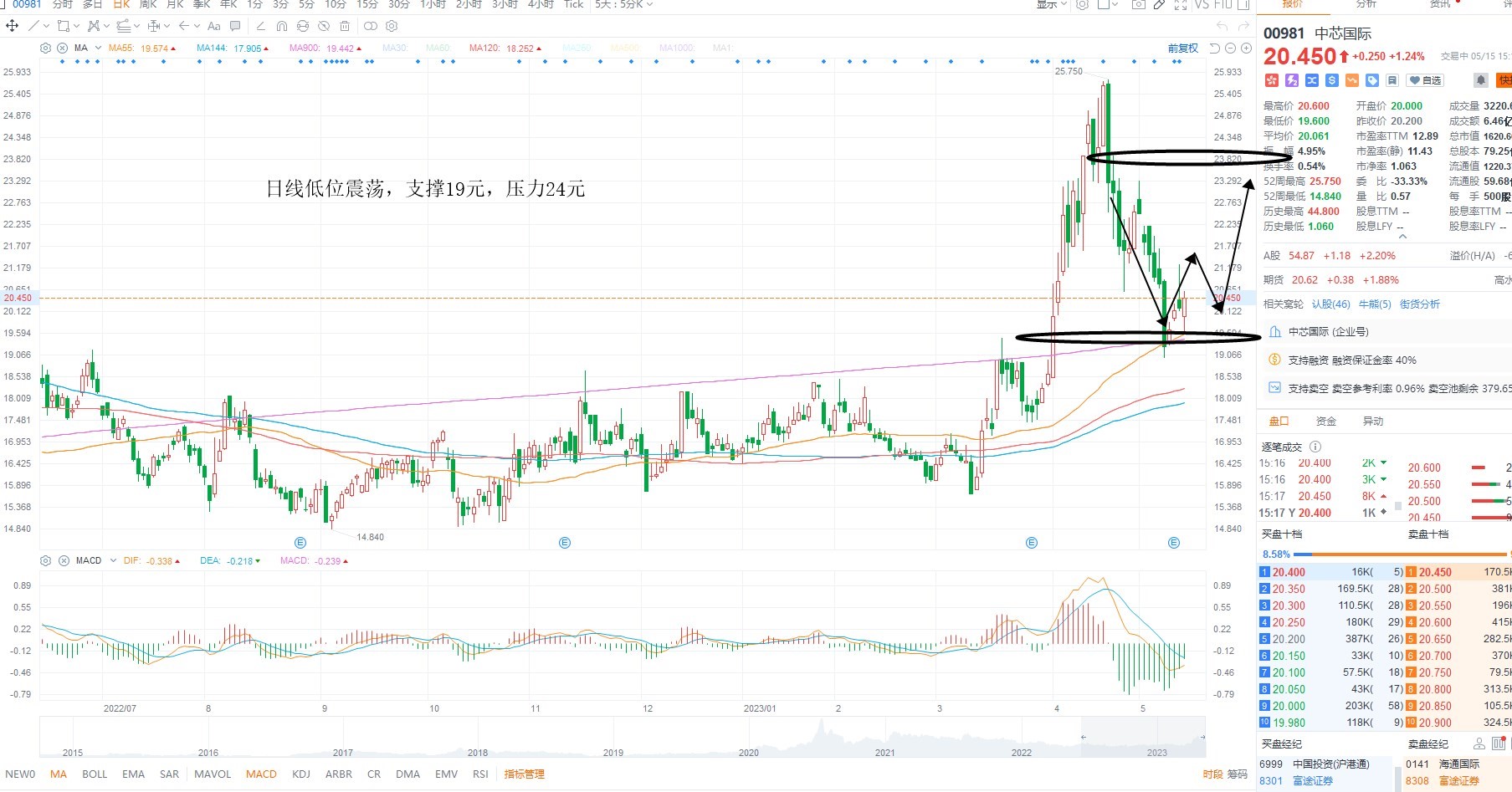This screenshot has height=792, width=1512.
Task: Select the comment bubble note tool
Action: tap(235, 25)
